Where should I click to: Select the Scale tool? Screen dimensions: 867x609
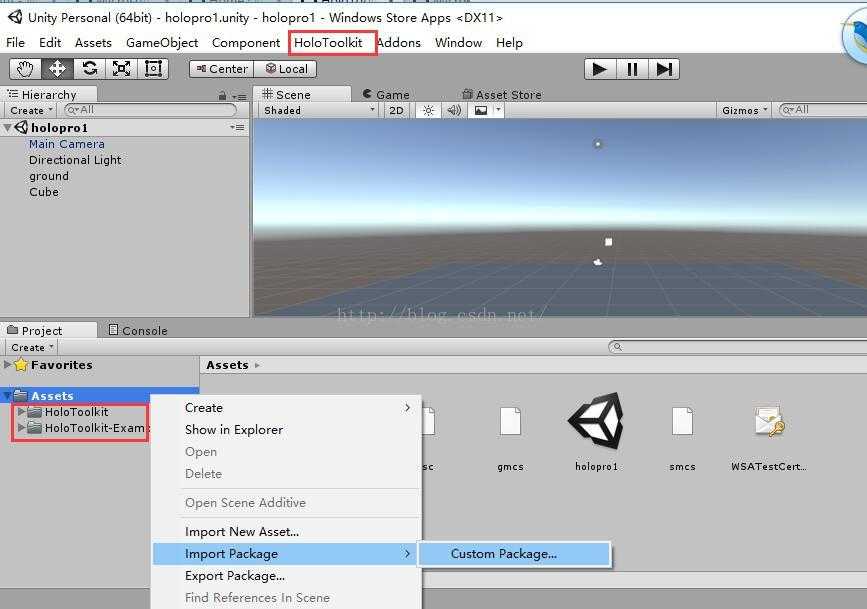click(121, 69)
